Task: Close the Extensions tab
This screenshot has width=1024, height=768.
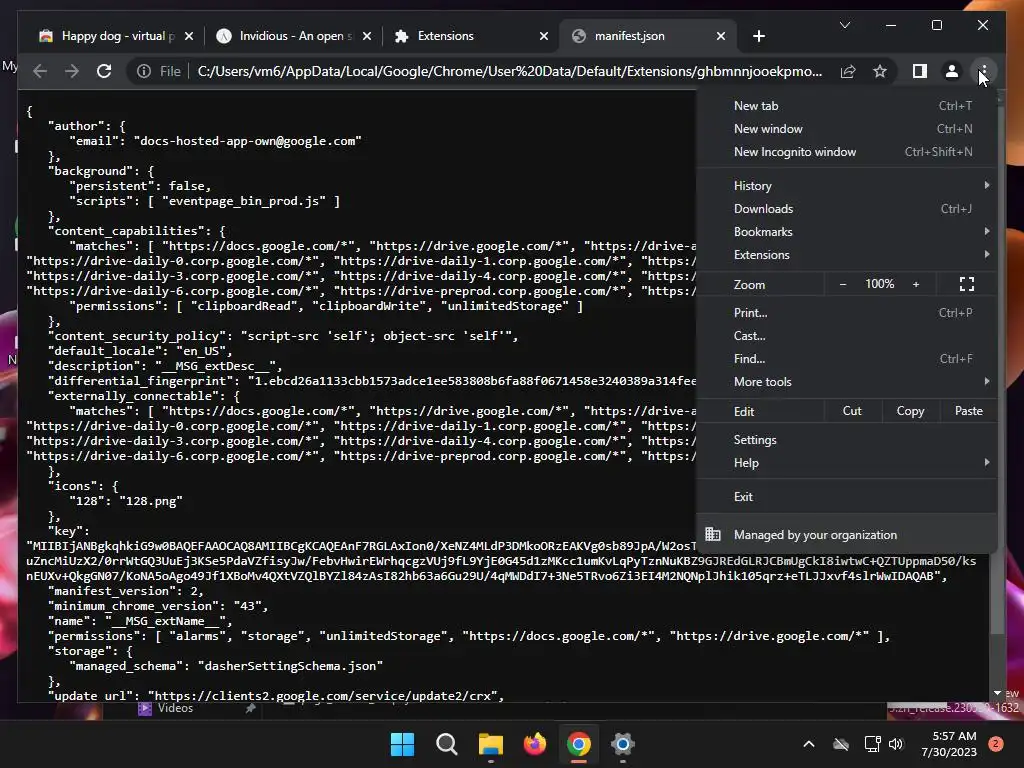Action: point(543,36)
